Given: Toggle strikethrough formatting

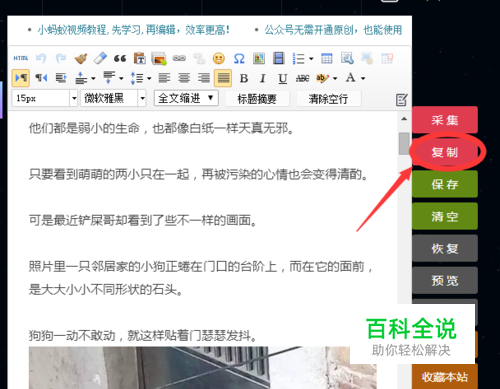Looking at the screenshot, I should click(302, 78).
